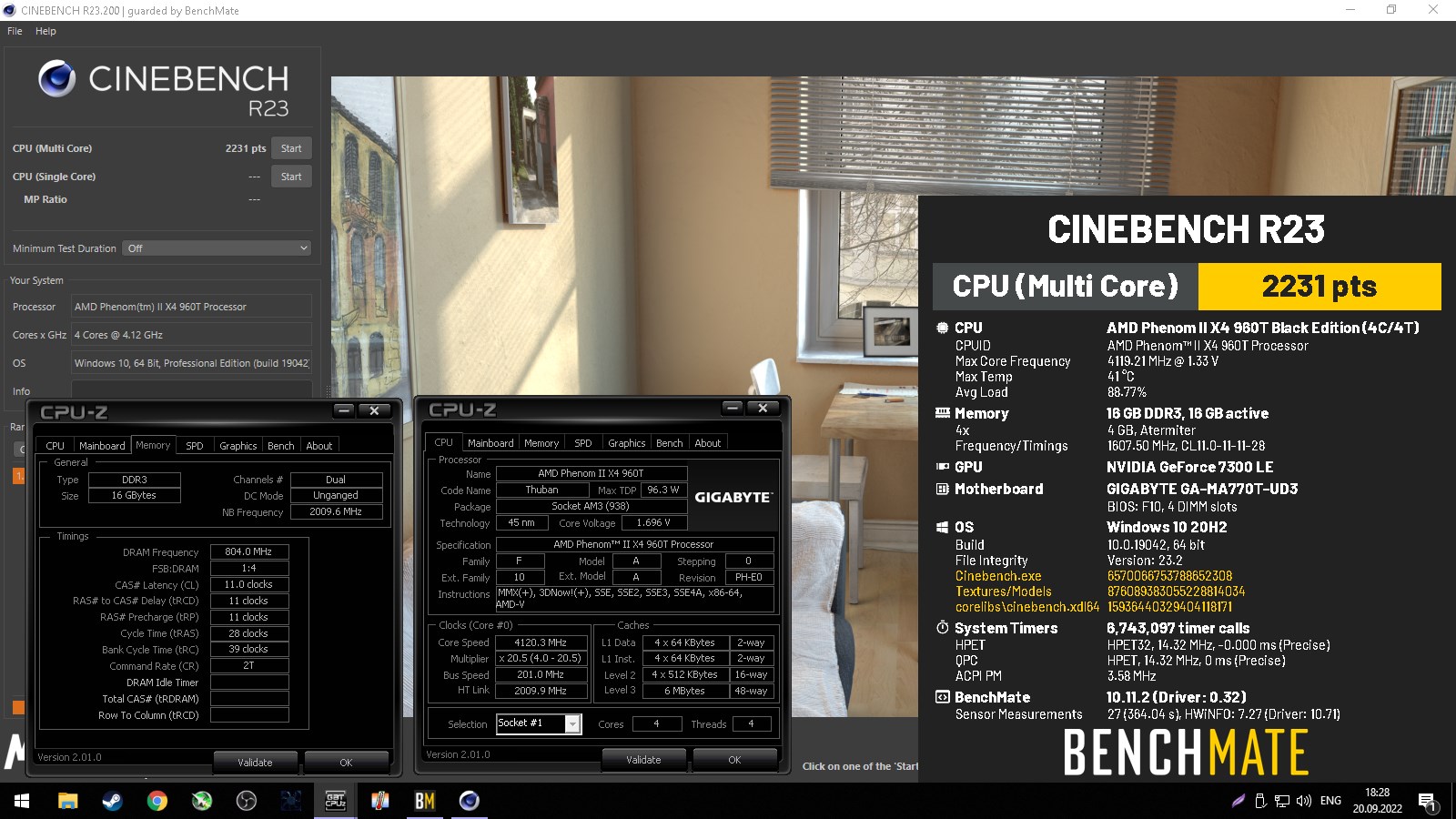Viewport: 1456px width, 819px height.
Task: Click the BenchMate section icon beside version
Action: [x=943, y=697]
